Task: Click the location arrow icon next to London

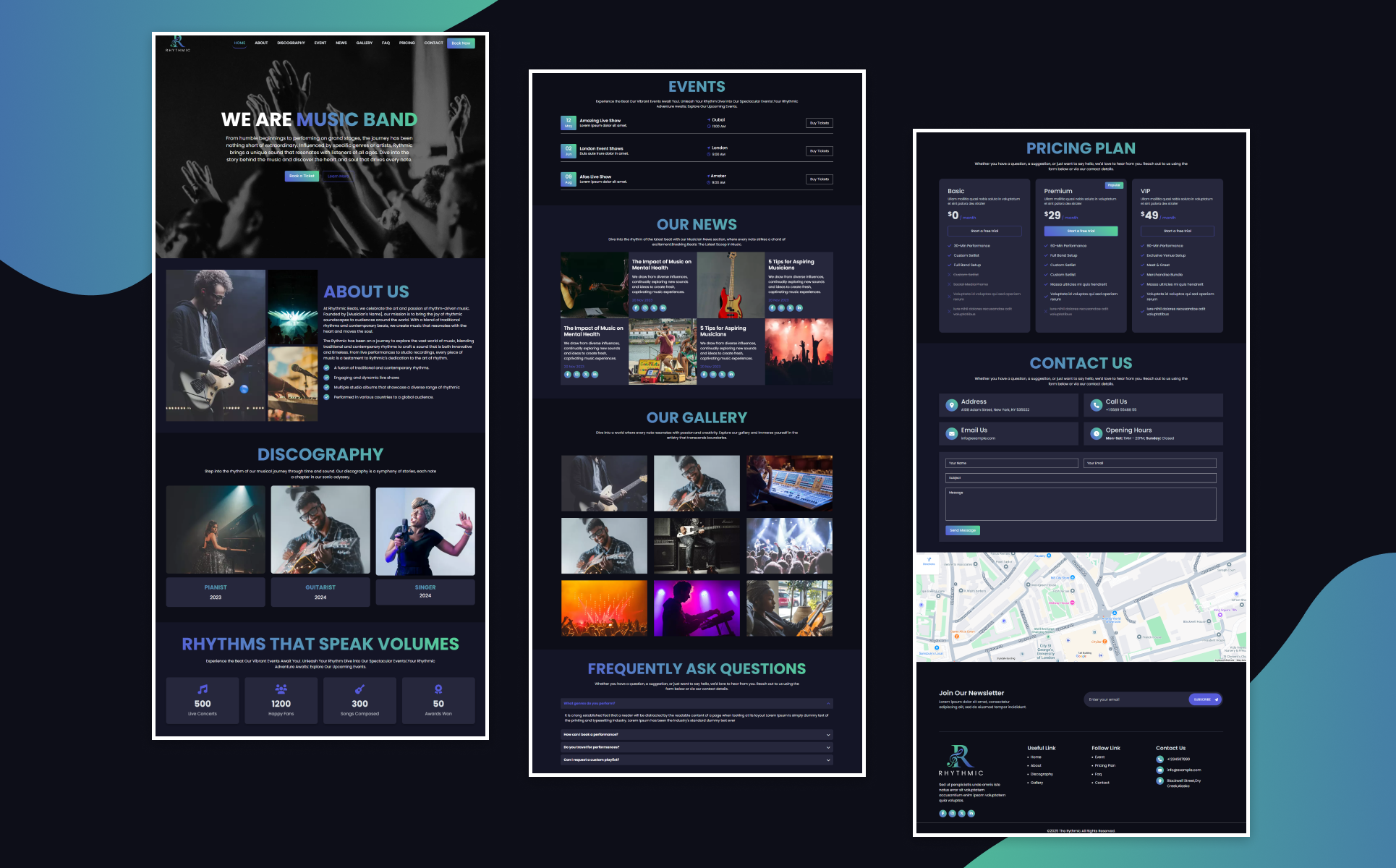Action: 709,148
